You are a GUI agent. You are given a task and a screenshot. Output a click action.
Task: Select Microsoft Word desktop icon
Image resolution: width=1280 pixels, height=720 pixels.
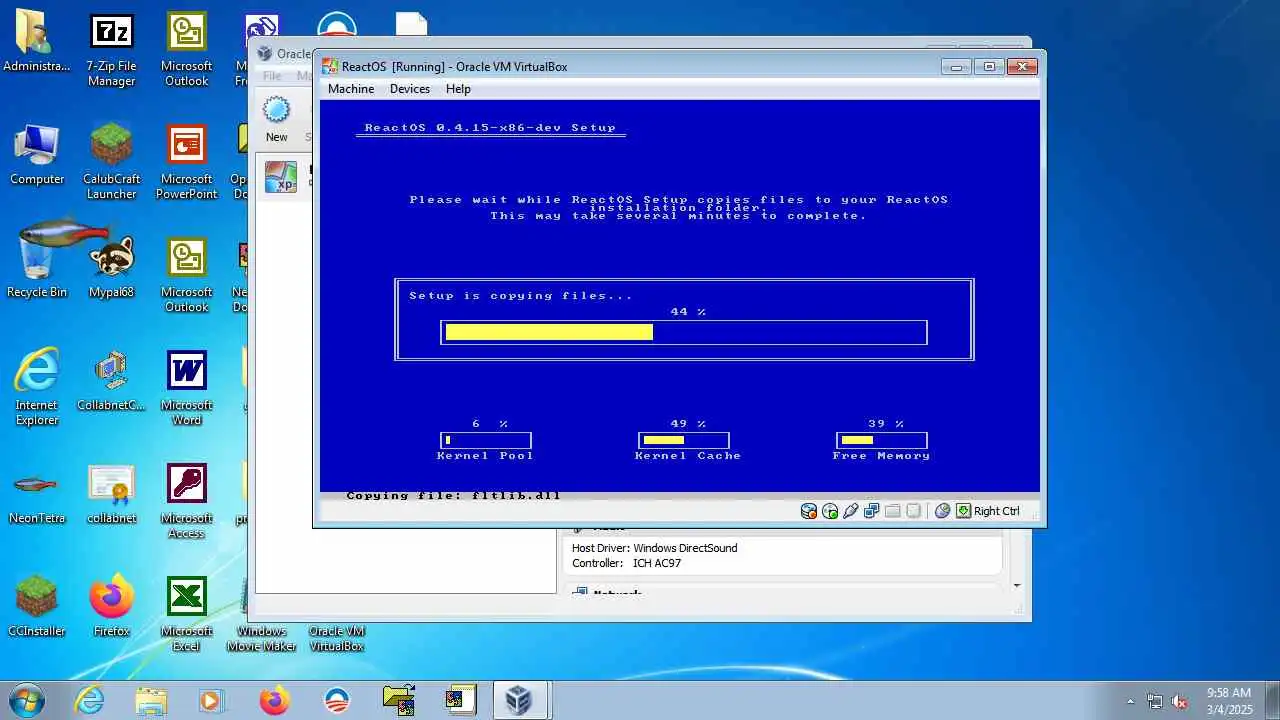(186, 388)
